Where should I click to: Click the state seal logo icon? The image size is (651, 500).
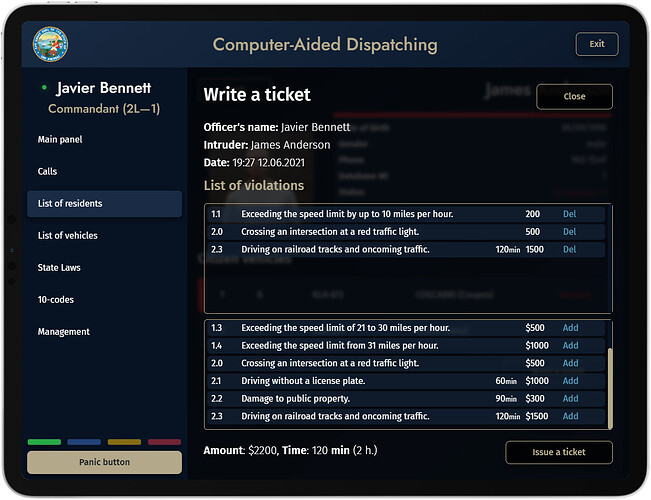pyautogui.click(x=50, y=44)
